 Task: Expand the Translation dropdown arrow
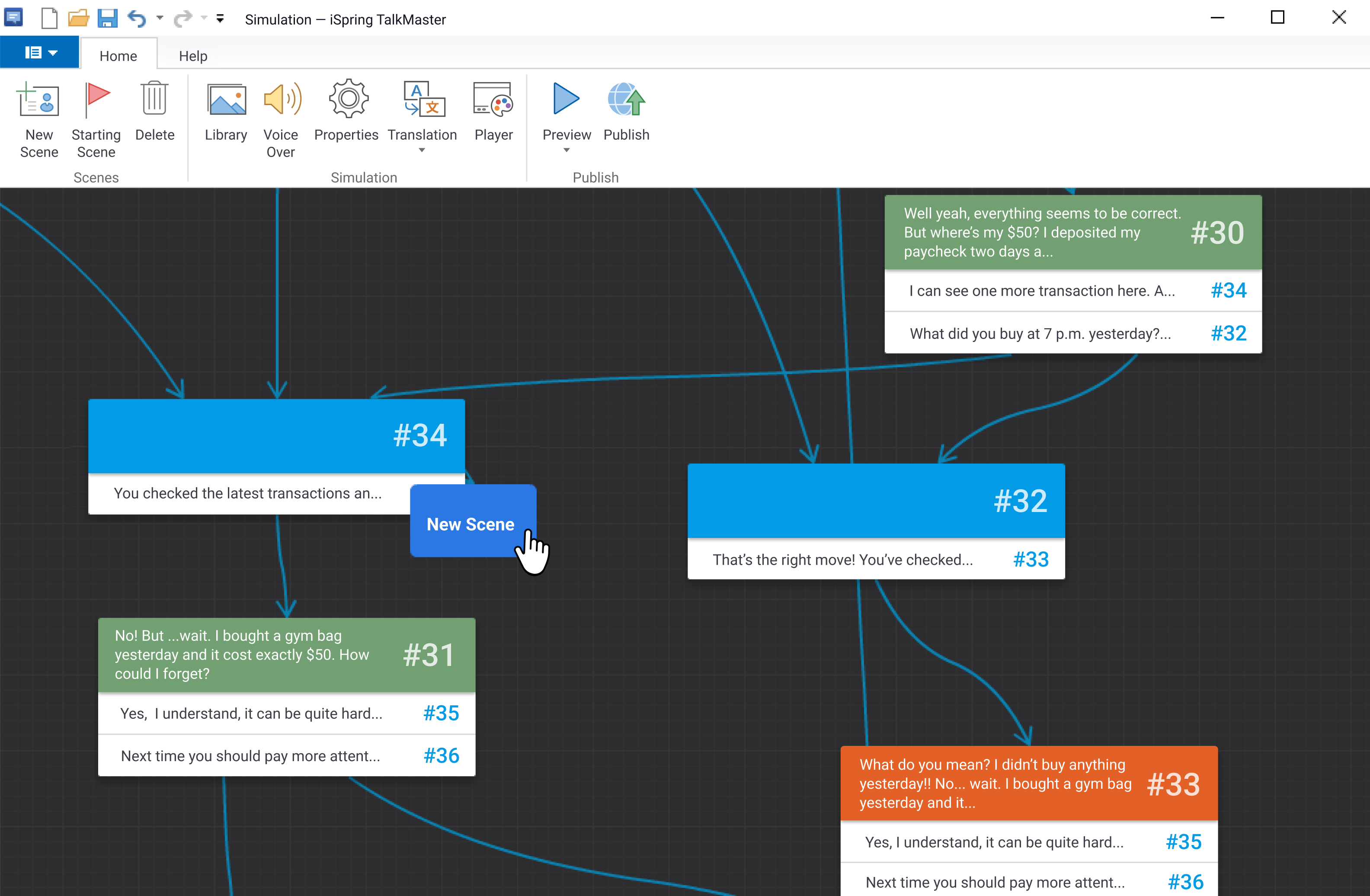[422, 150]
